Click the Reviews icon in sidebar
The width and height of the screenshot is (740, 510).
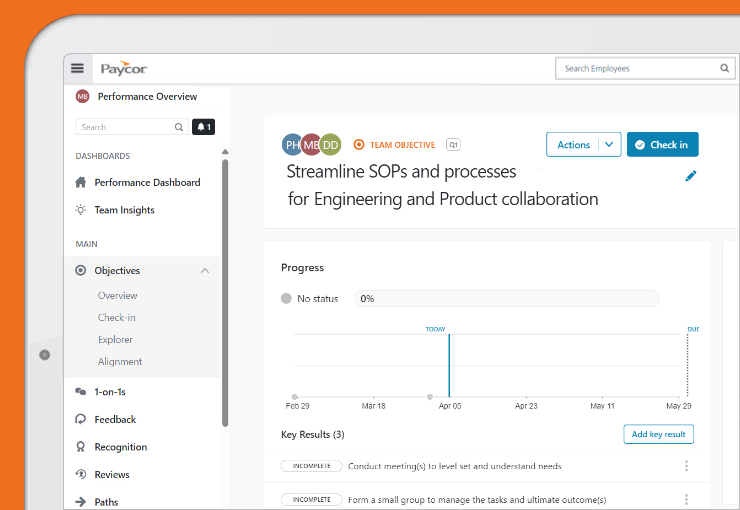click(81, 474)
